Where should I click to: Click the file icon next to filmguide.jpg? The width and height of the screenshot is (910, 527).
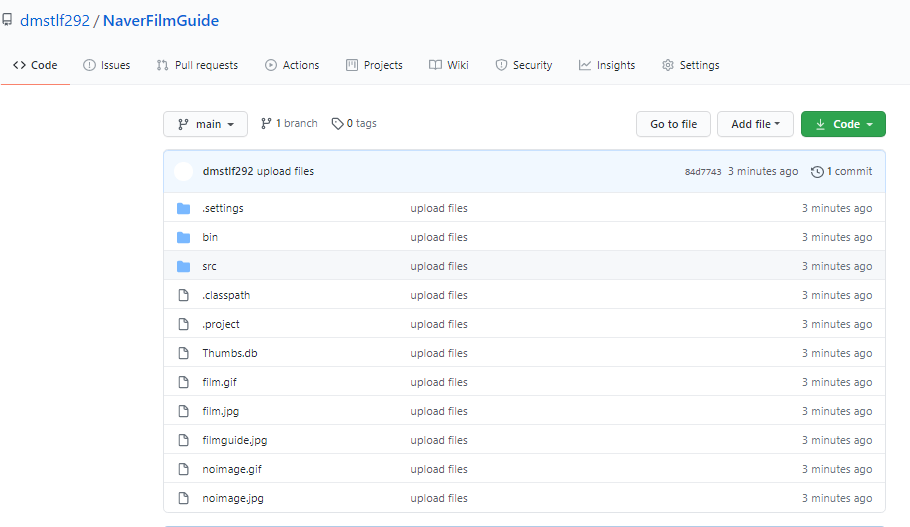(x=183, y=441)
